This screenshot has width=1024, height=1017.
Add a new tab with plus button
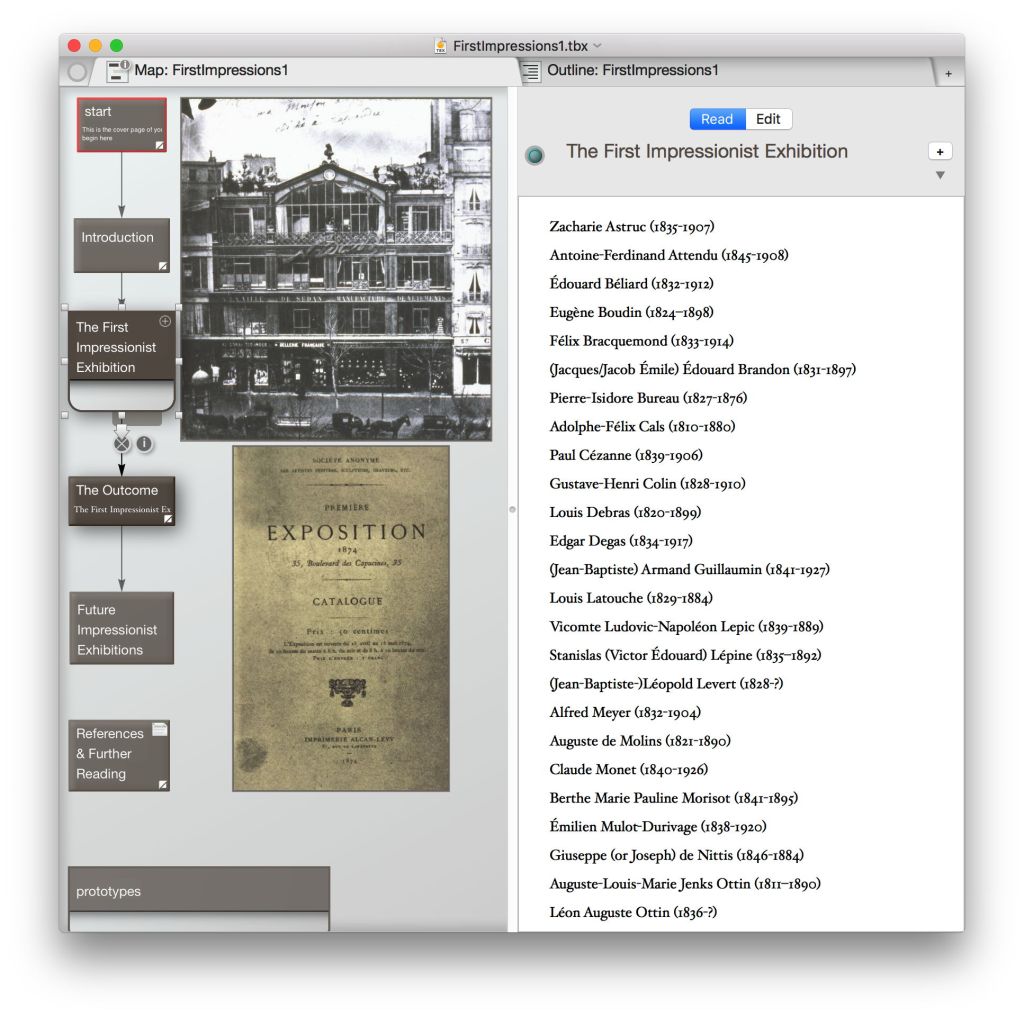pos(948,73)
